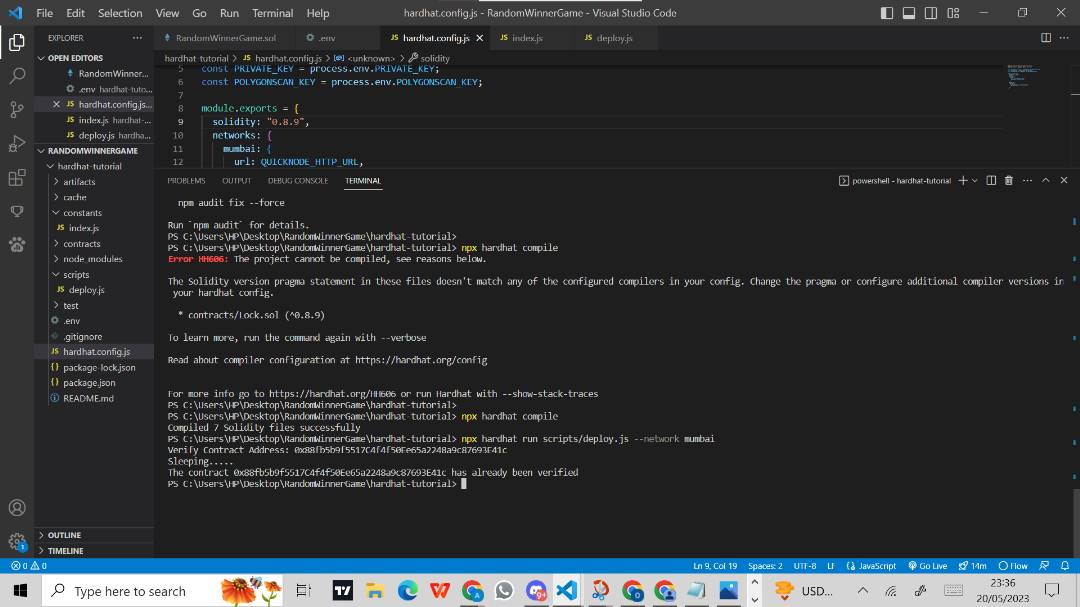This screenshot has height=607, width=1080.
Task: Open the terminal profile dropdown chevron
Action: [975, 180]
